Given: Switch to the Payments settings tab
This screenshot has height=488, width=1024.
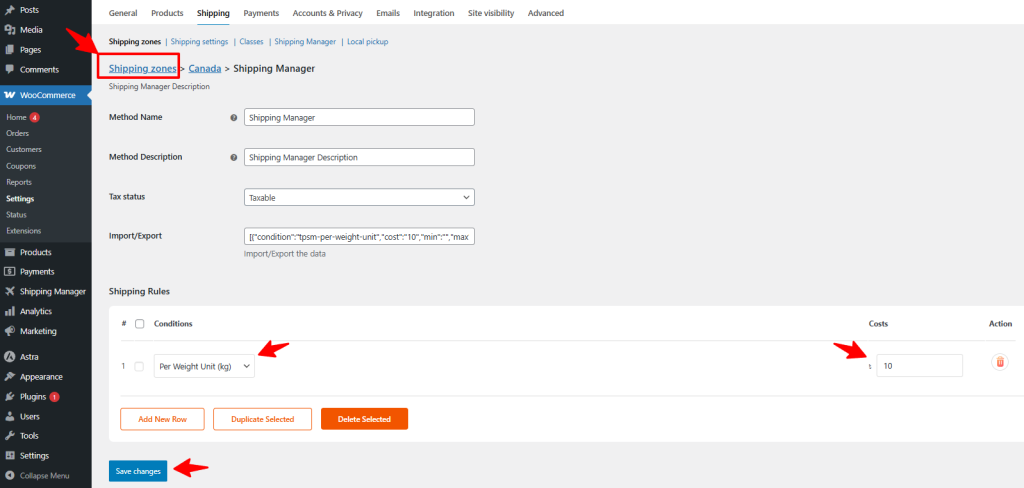Looking at the screenshot, I should [x=261, y=13].
